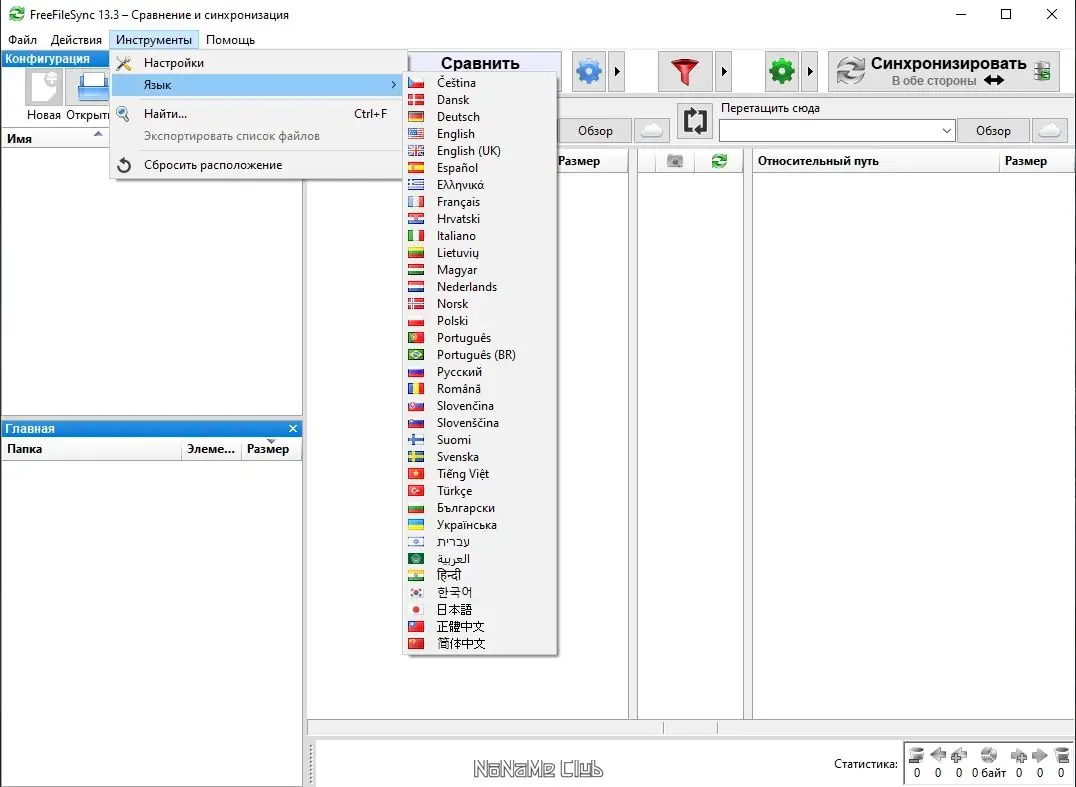Select Українська language
This screenshot has width=1076, height=787.
pos(480,525)
